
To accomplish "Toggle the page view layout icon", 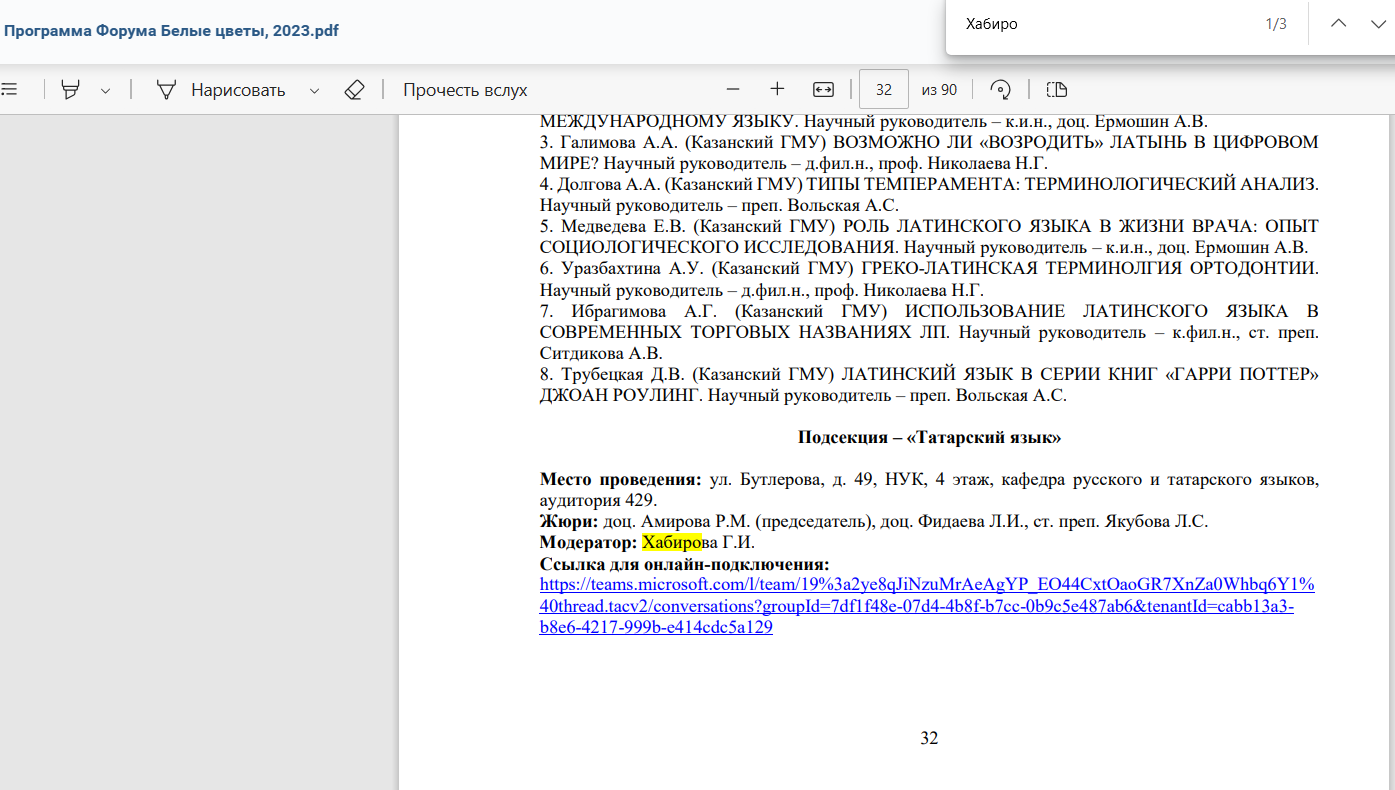I will point(1057,89).
